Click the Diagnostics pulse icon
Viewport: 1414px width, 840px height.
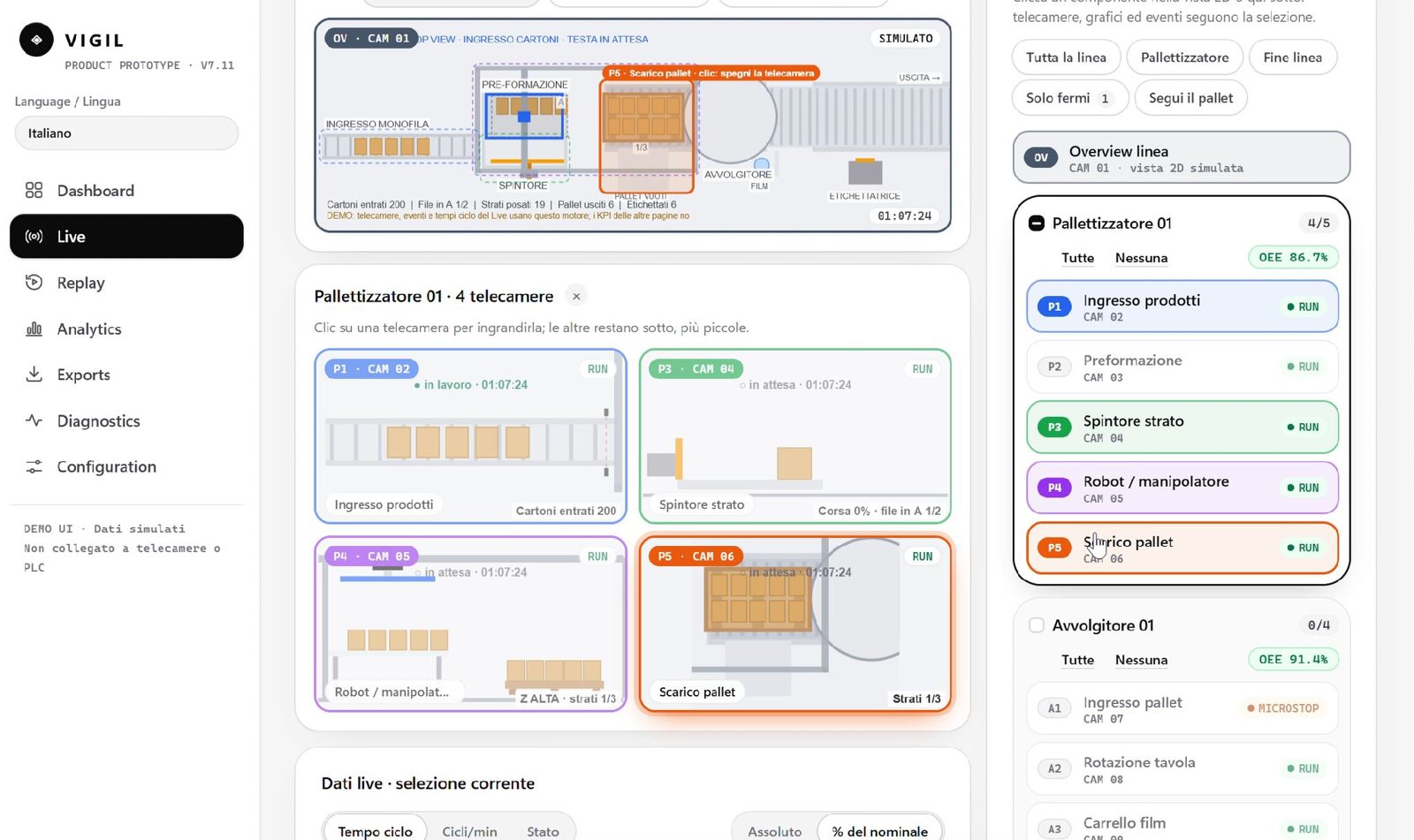pos(34,420)
